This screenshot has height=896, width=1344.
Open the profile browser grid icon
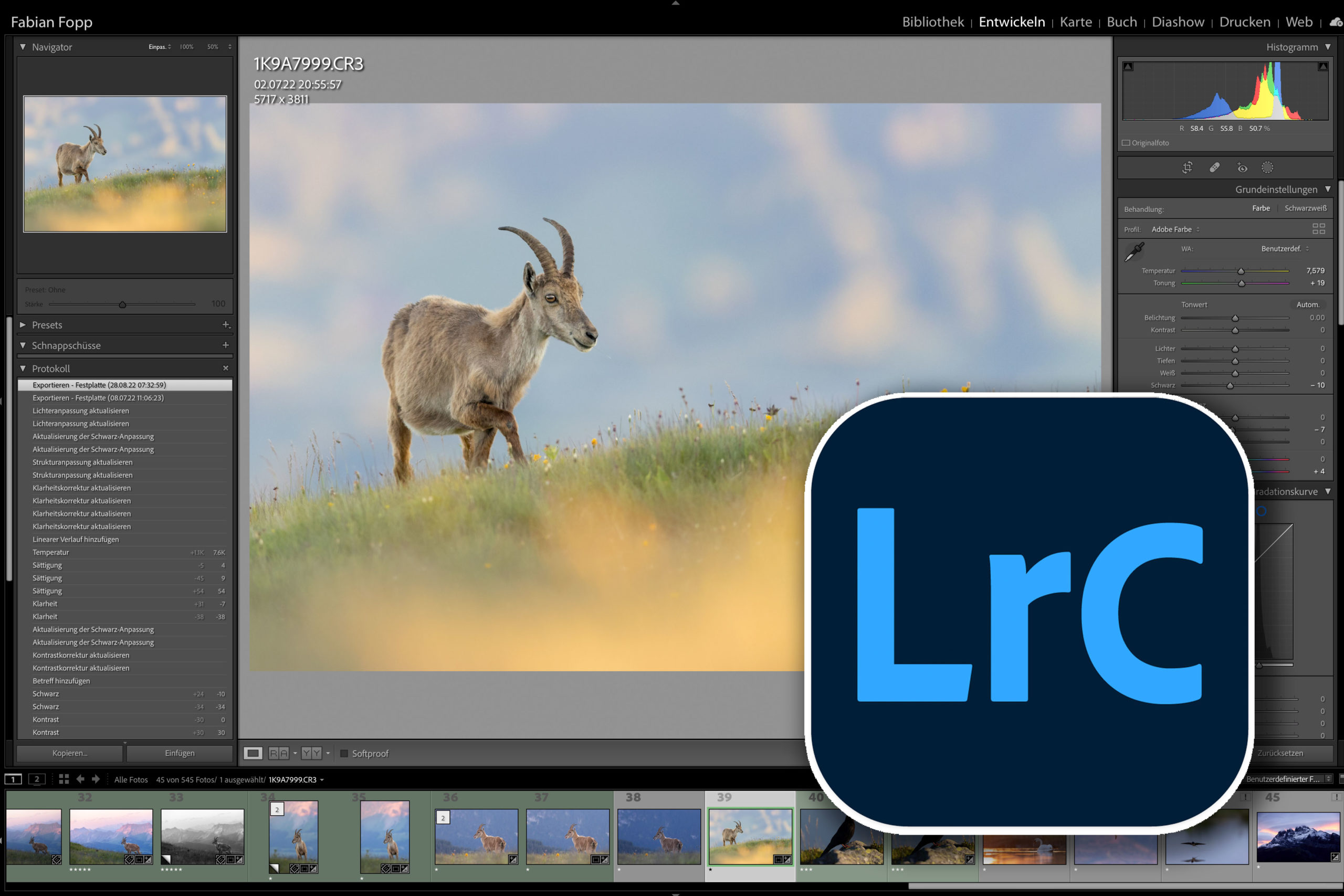pyautogui.click(x=1318, y=228)
